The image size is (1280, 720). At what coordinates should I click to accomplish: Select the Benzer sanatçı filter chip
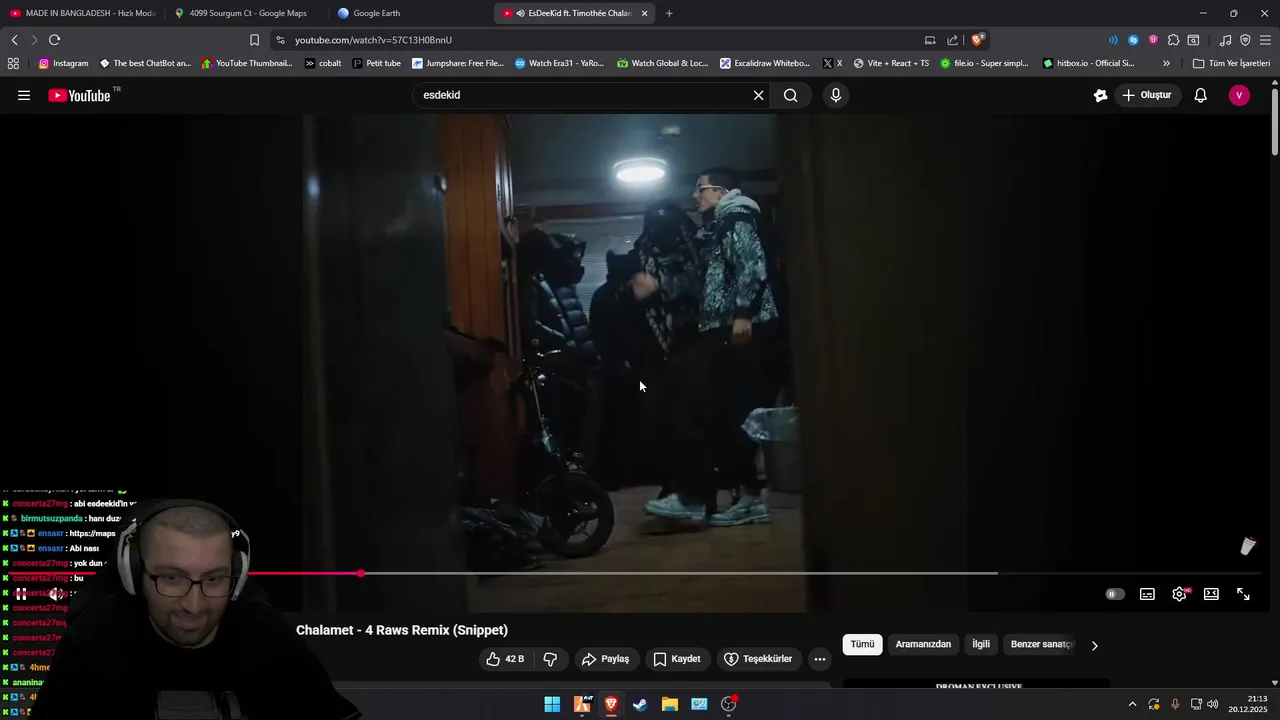click(1041, 644)
